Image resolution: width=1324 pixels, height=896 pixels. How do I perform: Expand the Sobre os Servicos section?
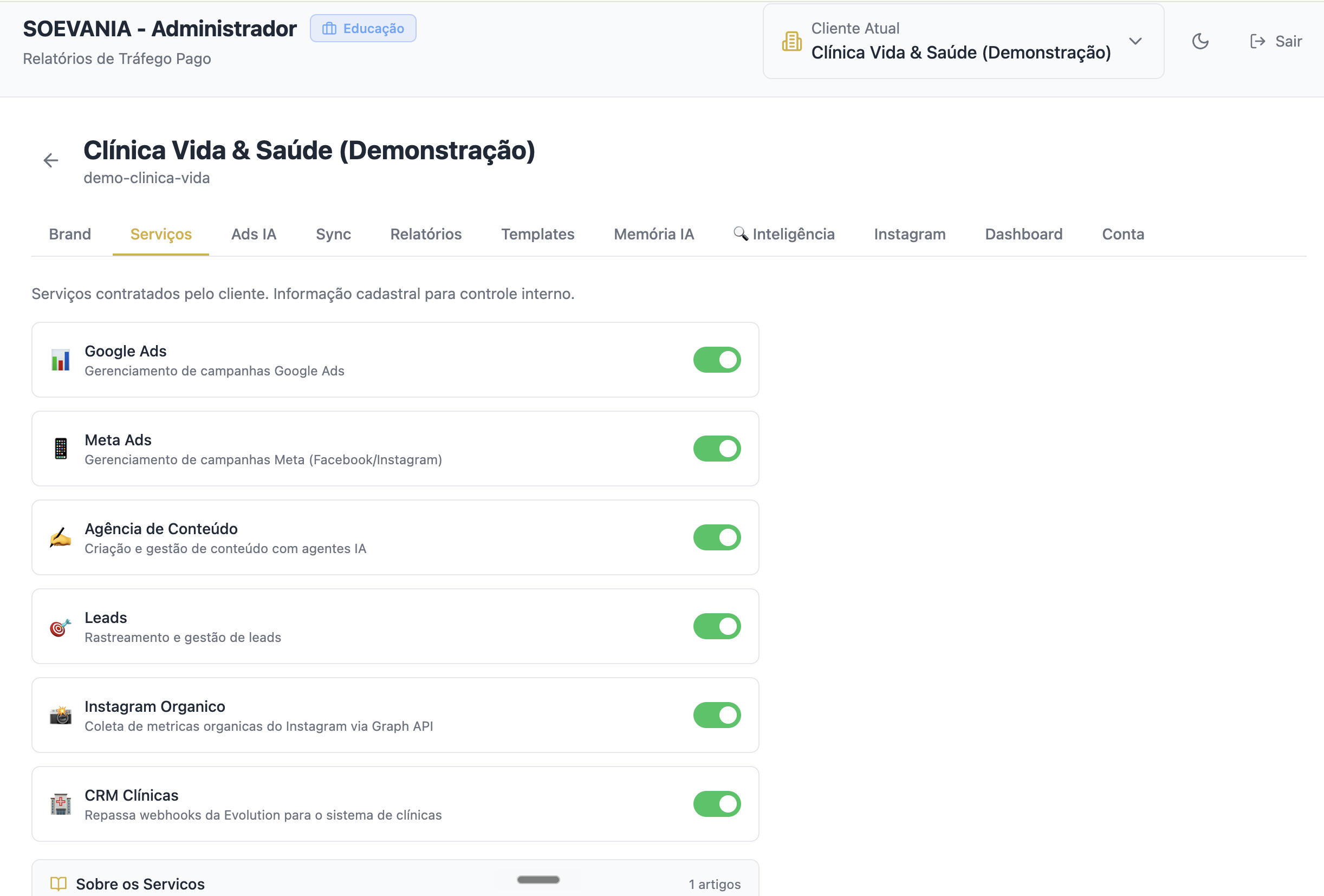[x=395, y=878]
